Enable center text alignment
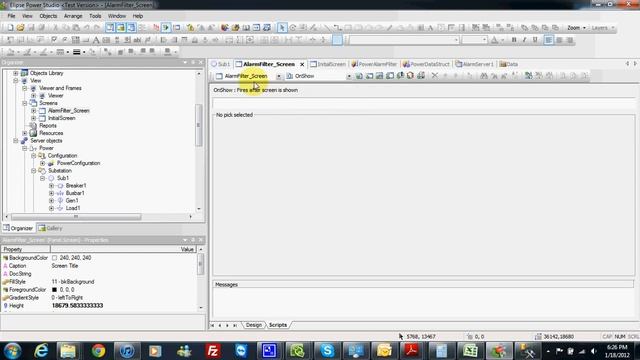The width and height of the screenshot is (640, 360). pyautogui.click(x=559, y=40)
